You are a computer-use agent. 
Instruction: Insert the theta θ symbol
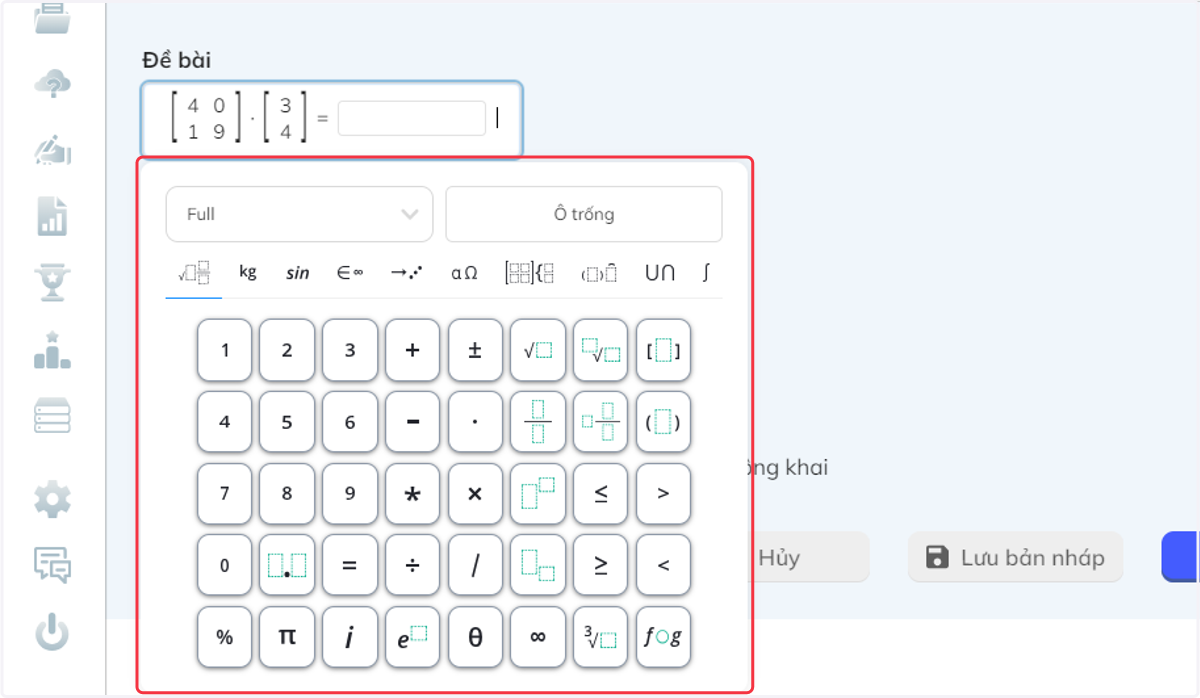(475, 637)
